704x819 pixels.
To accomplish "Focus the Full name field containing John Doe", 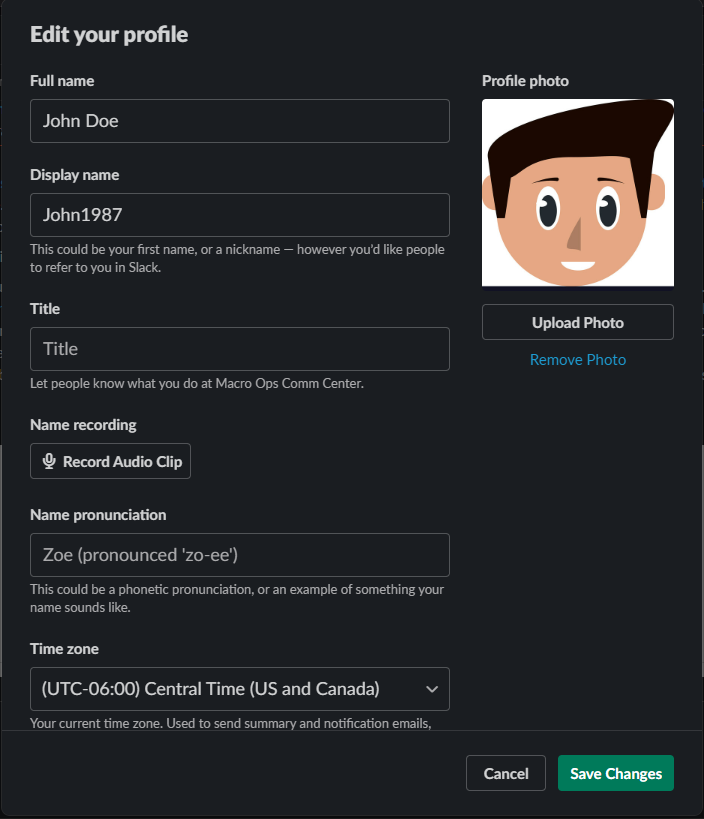I will pyautogui.click(x=240, y=121).
